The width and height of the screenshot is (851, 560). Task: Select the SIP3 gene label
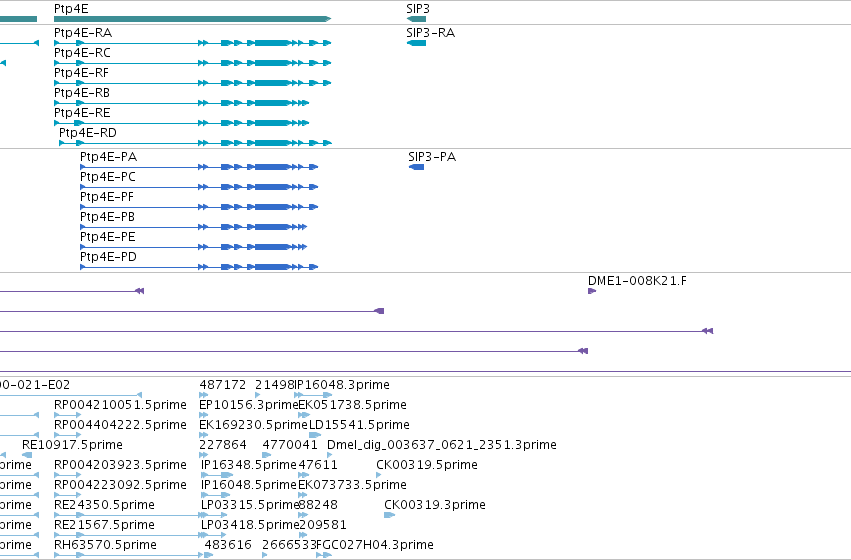coord(418,9)
